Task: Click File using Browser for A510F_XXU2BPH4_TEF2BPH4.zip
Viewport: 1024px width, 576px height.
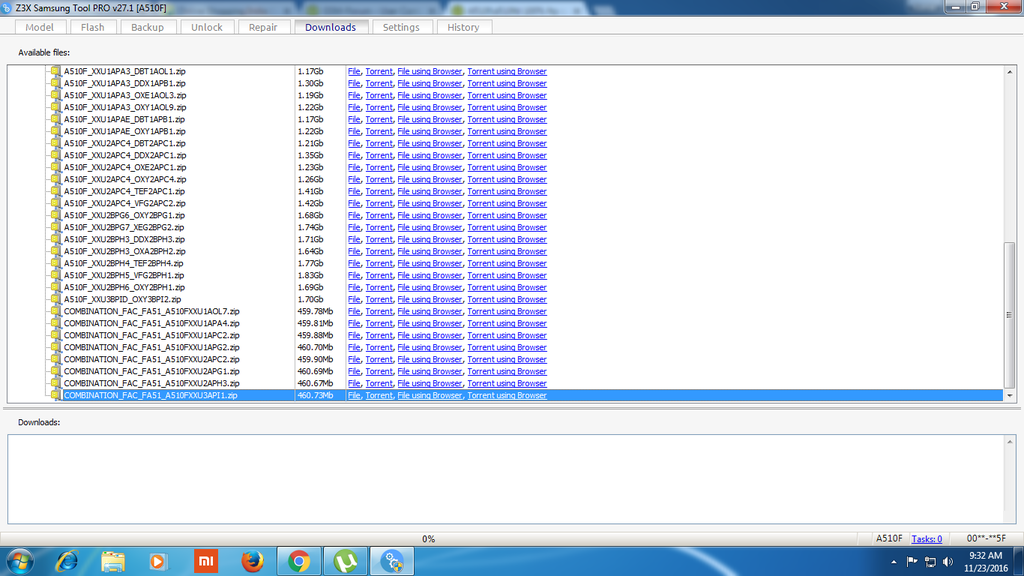Action: click(x=430, y=263)
